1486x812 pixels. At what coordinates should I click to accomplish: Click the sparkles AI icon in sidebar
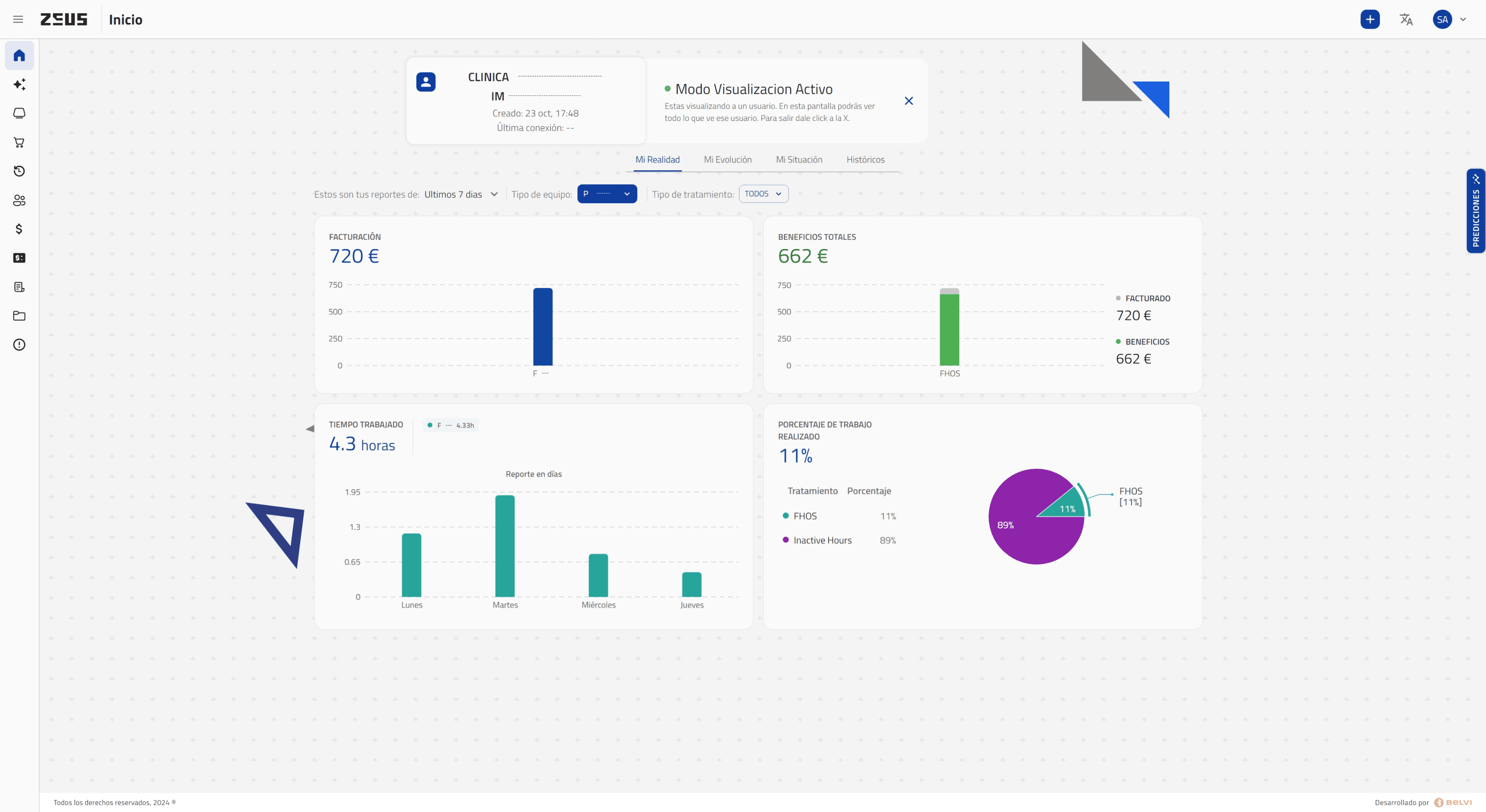pos(19,84)
